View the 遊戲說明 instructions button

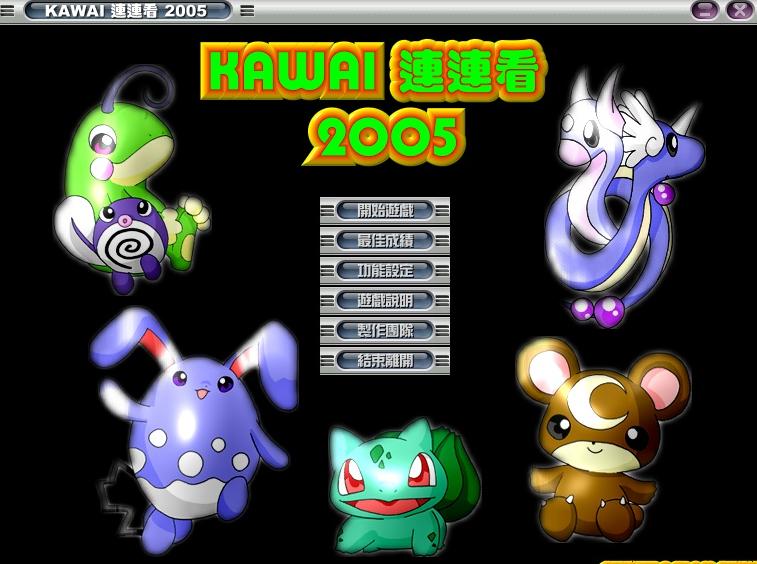(385, 300)
